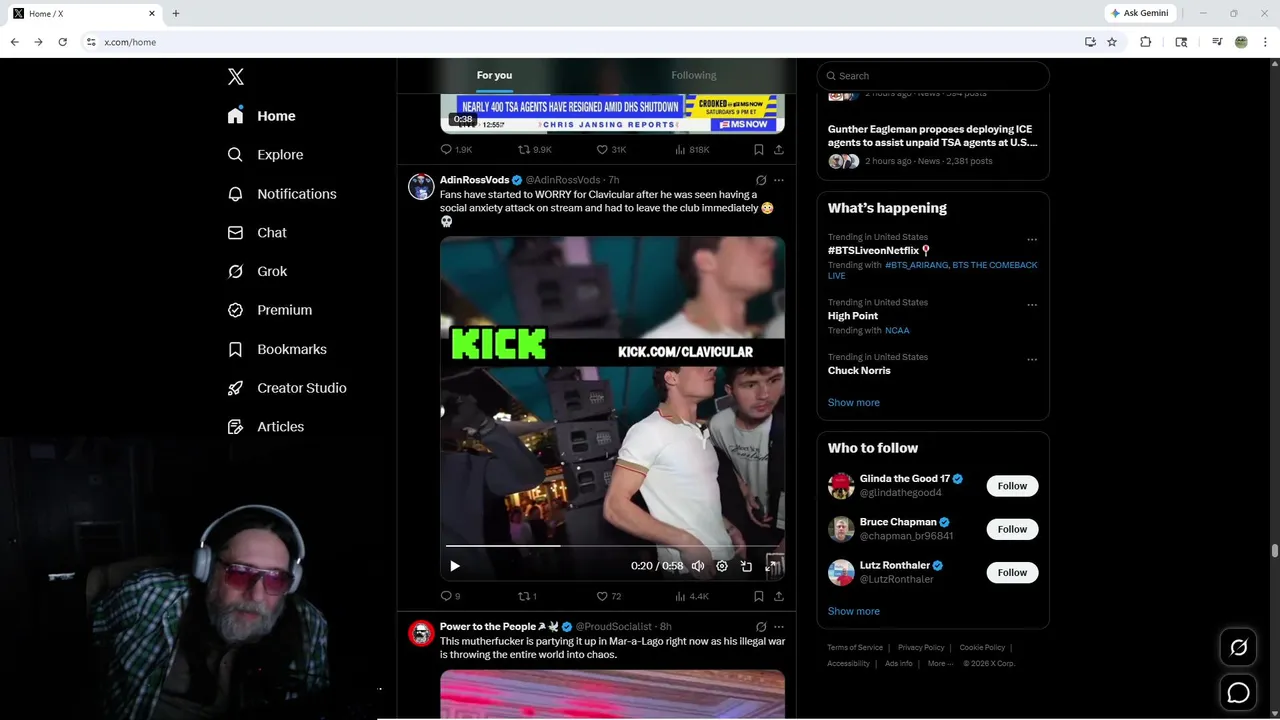Open more options for High Point trend
This screenshot has width=1280, height=720.
(x=1032, y=305)
